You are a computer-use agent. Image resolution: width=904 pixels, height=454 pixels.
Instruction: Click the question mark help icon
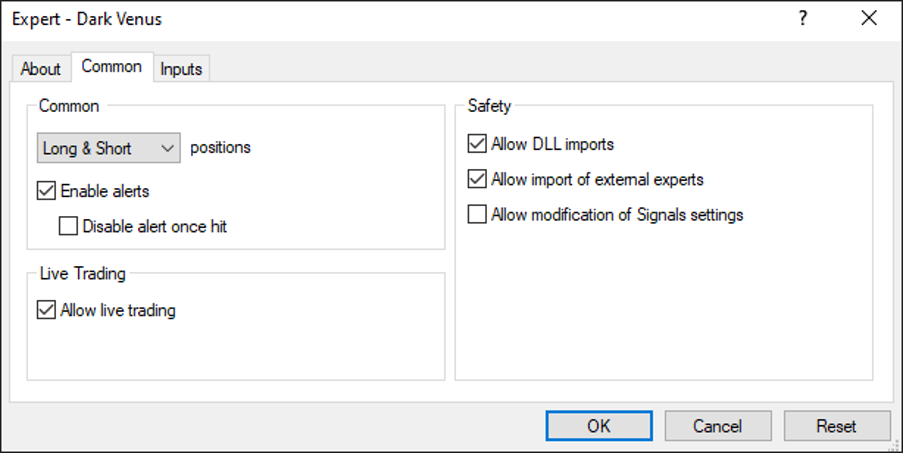pyautogui.click(x=802, y=18)
